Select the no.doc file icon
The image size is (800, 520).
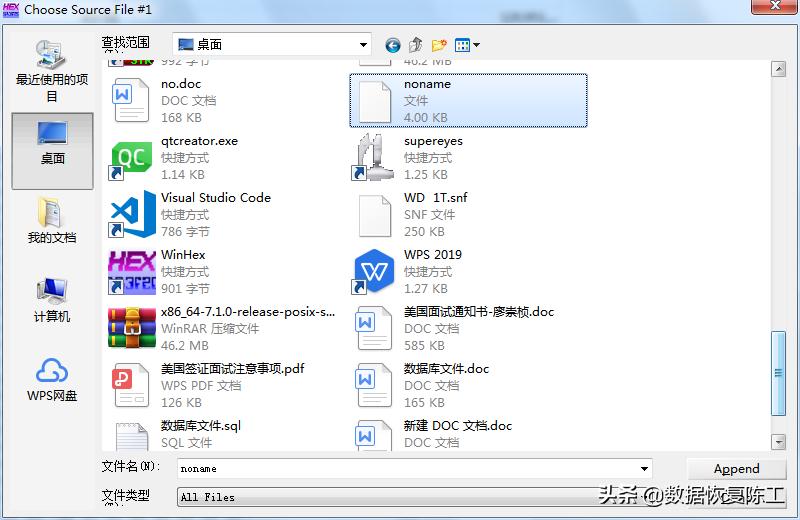click(131, 101)
